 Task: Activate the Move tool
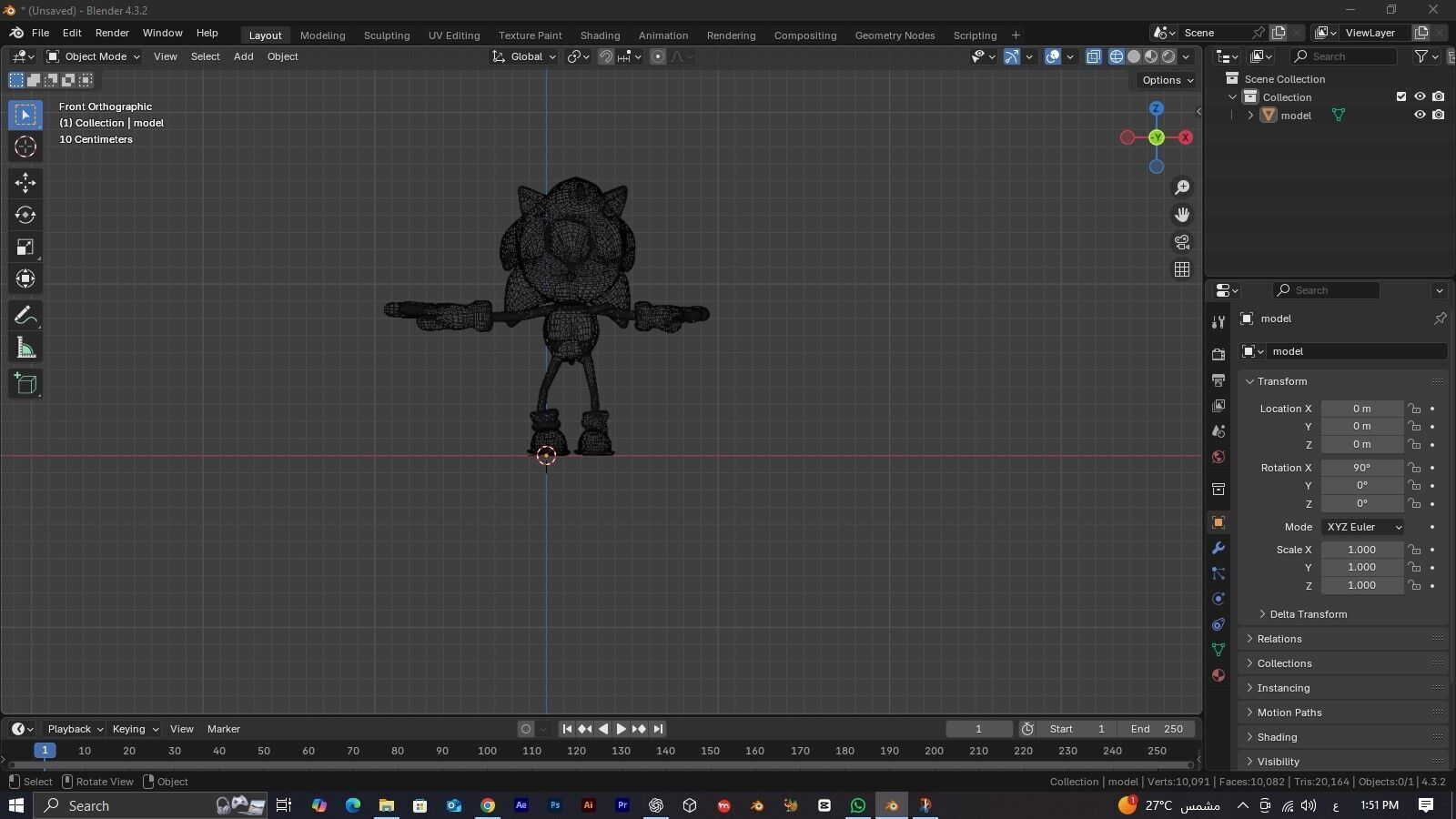coord(25,183)
